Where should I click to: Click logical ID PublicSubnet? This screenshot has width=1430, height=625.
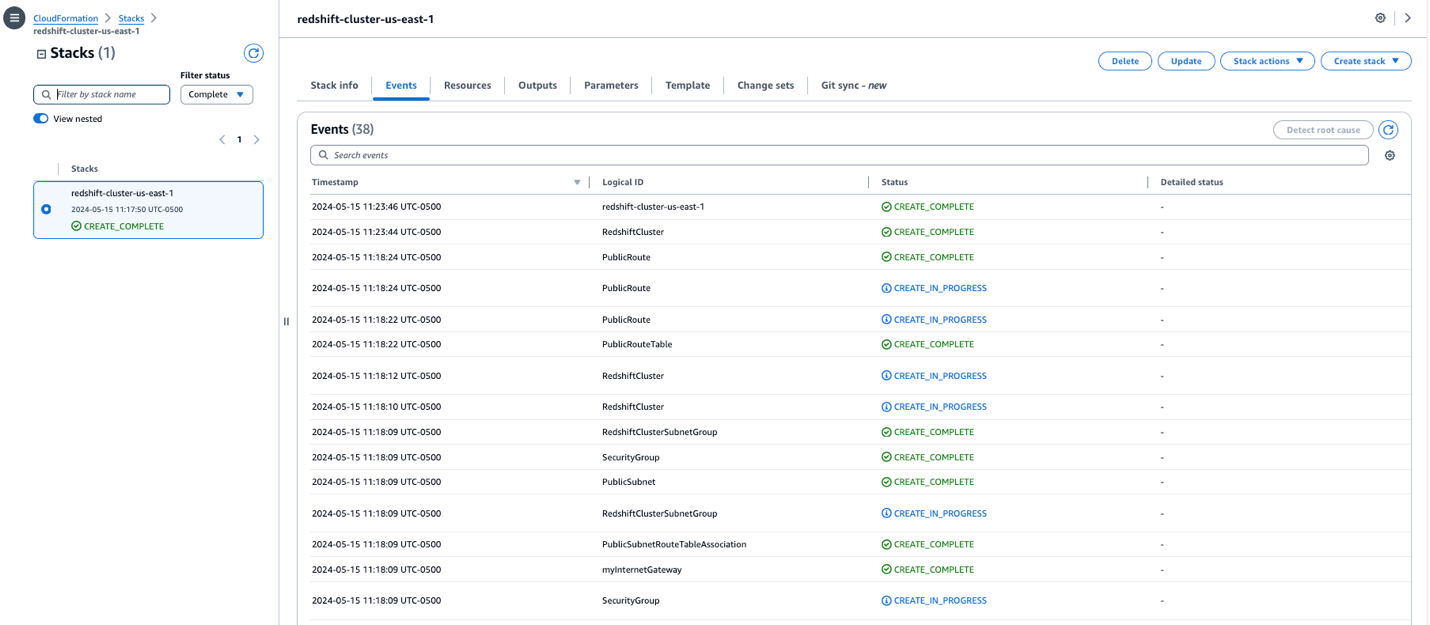628,482
